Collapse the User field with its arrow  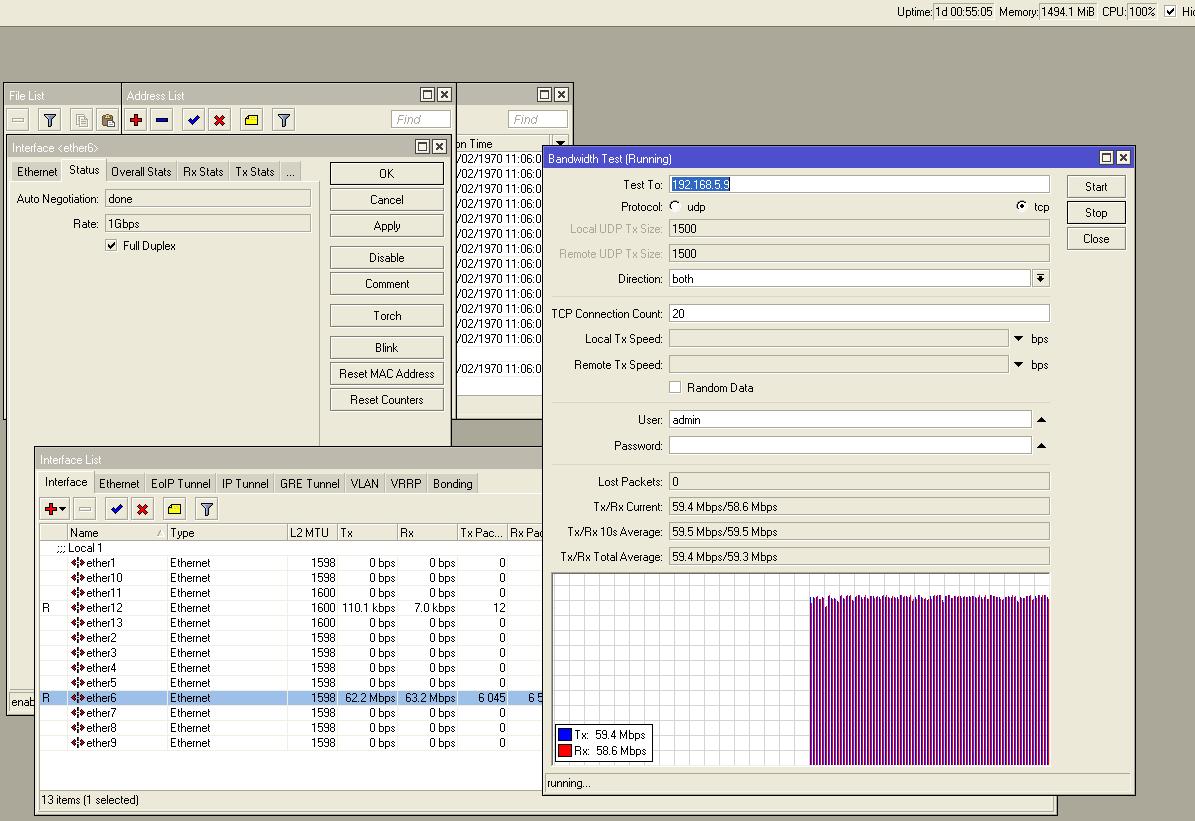click(x=1041, y=419)
